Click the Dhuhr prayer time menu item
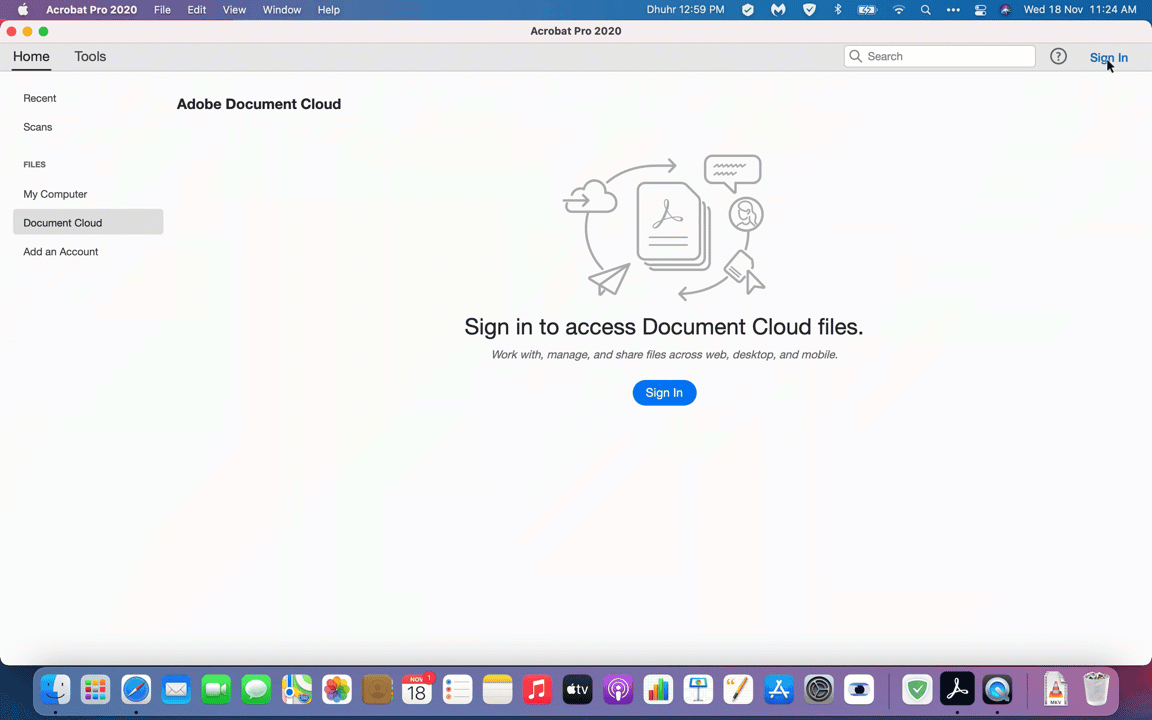The width and height of the screenshot is (1152, 720). pos(685,10)
